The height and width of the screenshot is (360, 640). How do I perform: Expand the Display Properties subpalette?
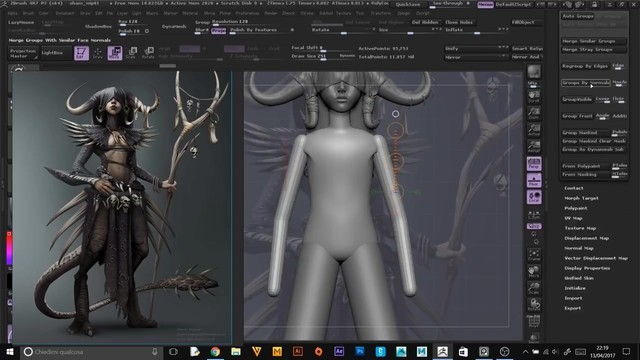(x=587, y=268)
